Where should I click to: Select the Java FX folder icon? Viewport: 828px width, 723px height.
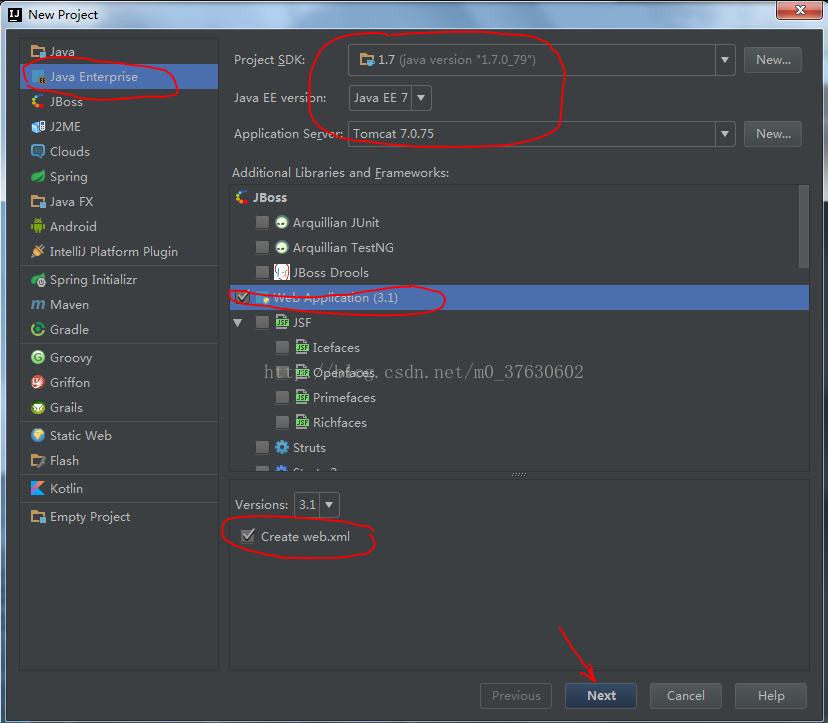coord(38,201)
